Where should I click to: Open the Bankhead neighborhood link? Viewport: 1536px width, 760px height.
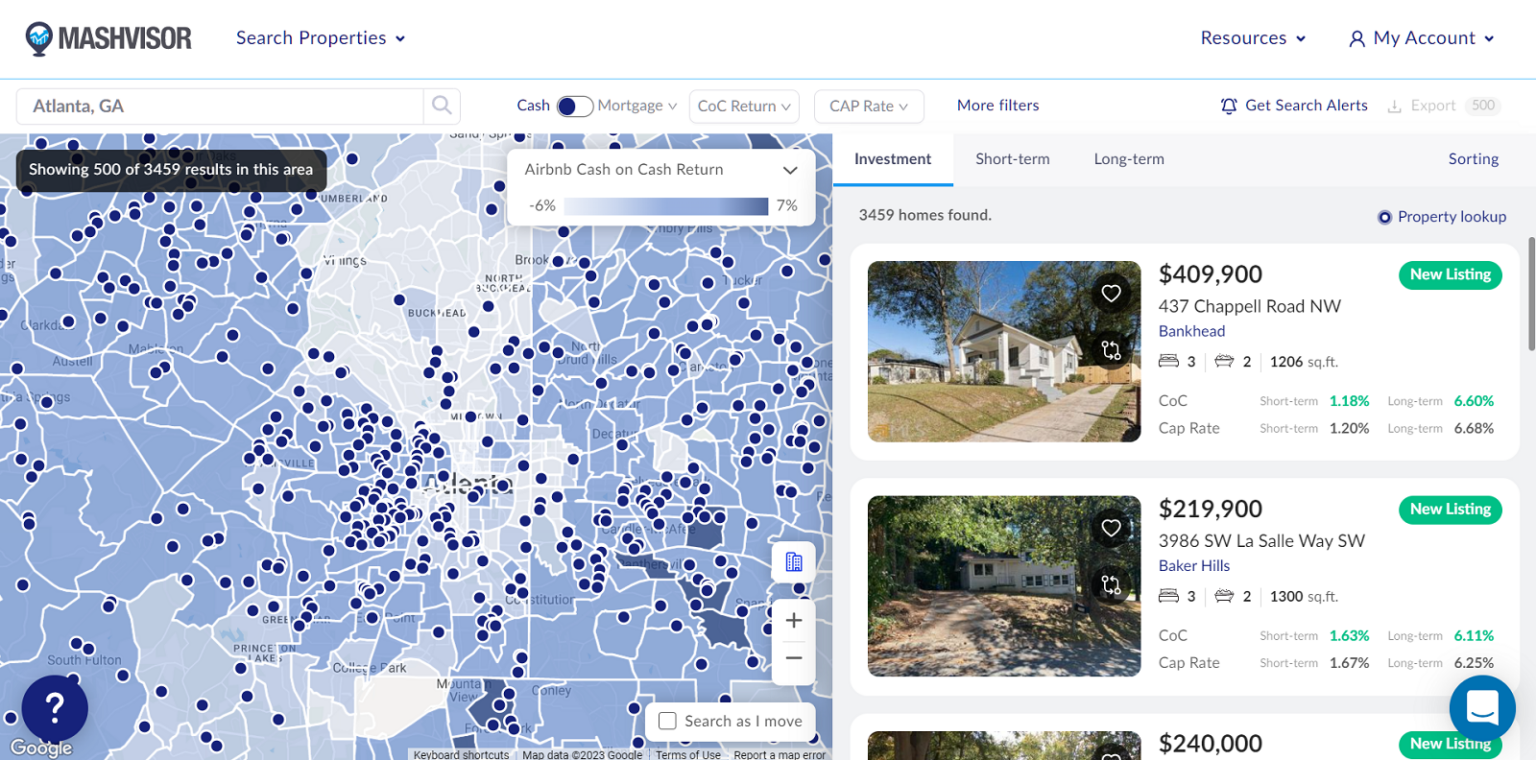click(1190, 331)
